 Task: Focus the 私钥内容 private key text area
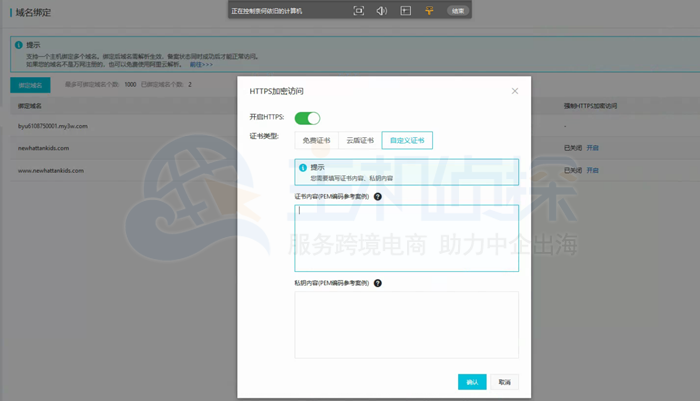click(406, 325)
